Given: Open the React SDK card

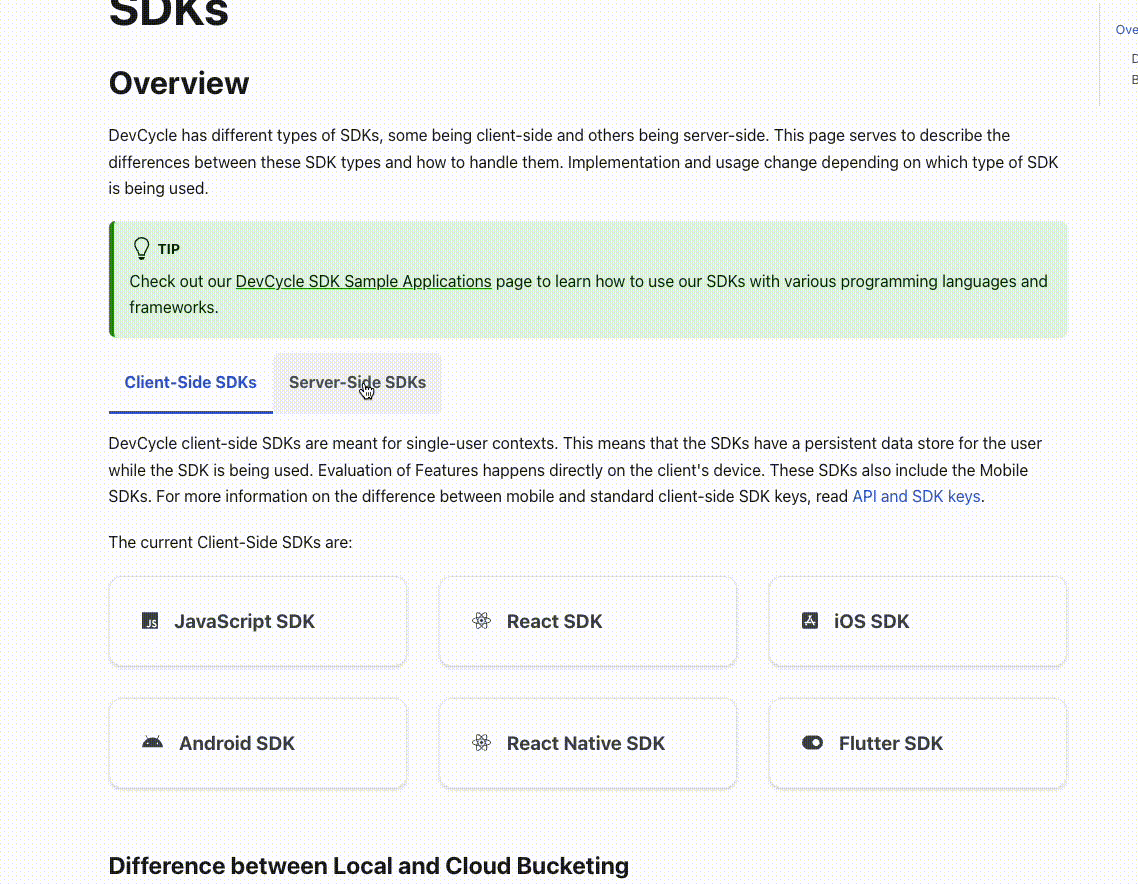Looking at the screenshot, I should click(588, 621).
